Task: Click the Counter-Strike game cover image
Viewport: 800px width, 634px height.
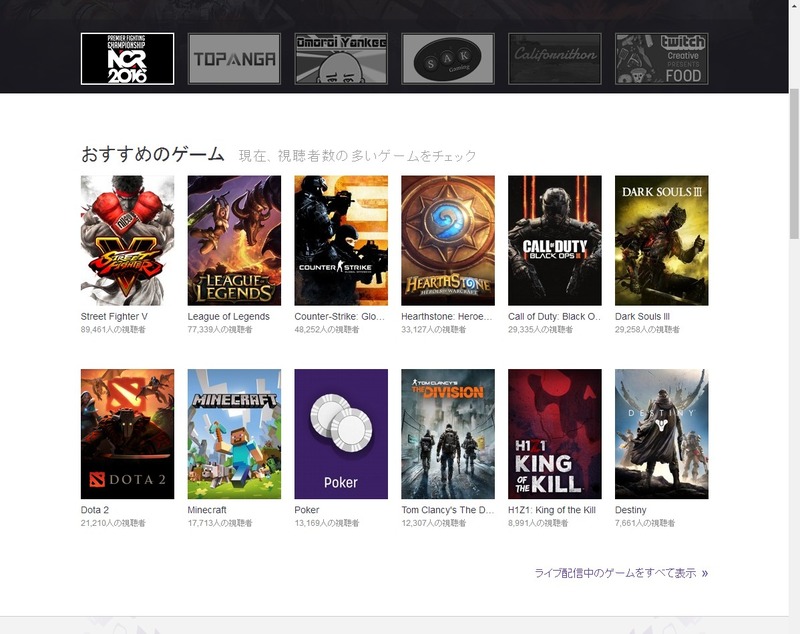Action: (x=341, y=240)
